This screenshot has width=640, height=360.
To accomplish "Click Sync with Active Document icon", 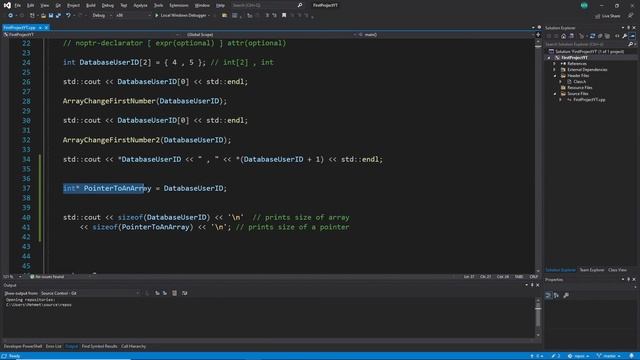I will click(592, 36).
